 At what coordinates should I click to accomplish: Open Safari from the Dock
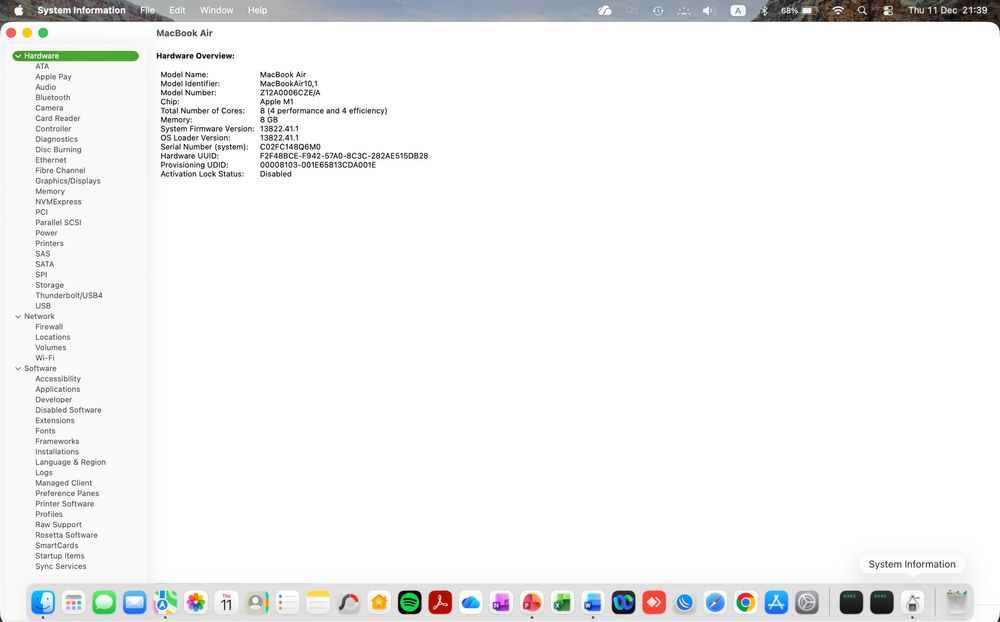[715, 602]
